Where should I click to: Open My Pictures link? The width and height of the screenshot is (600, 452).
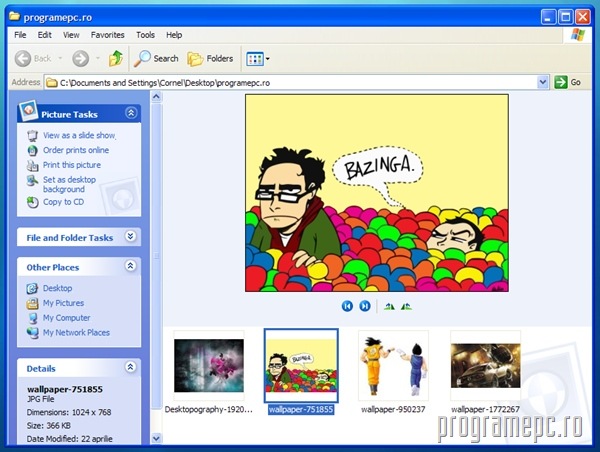(x=63, y=303)
